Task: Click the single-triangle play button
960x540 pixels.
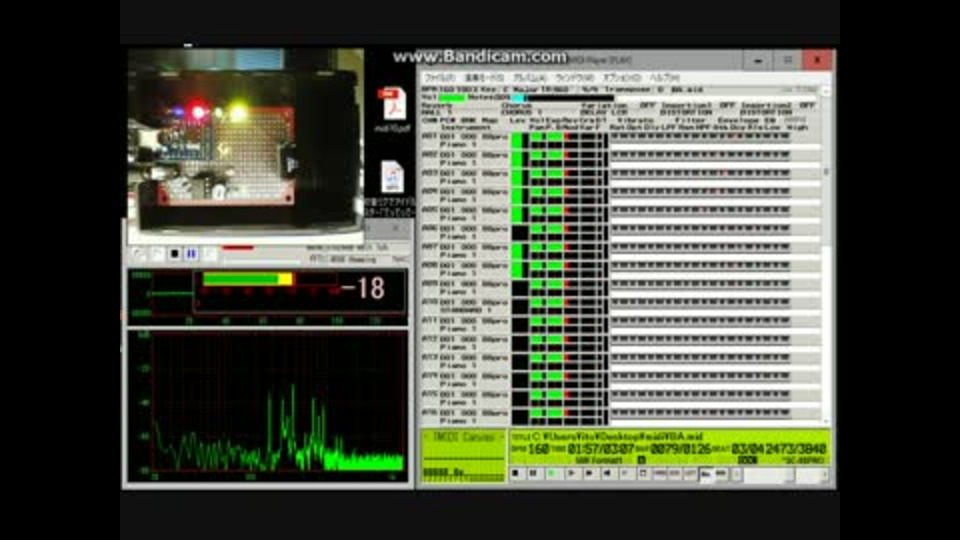Action: point(571,473)
